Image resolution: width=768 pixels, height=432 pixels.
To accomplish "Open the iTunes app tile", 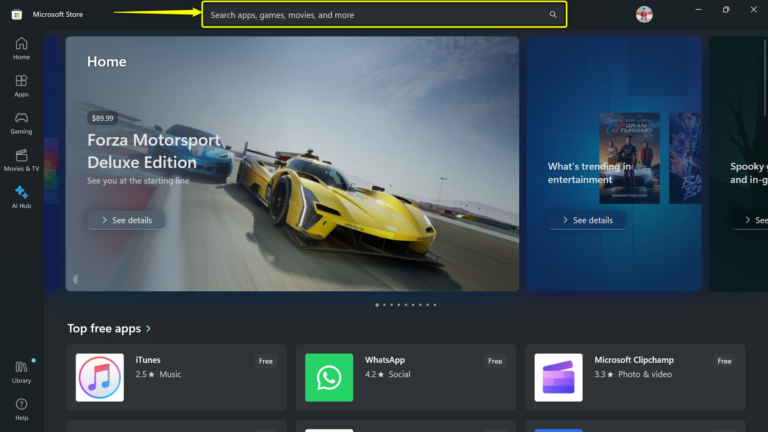I will (x=176, y=377).
